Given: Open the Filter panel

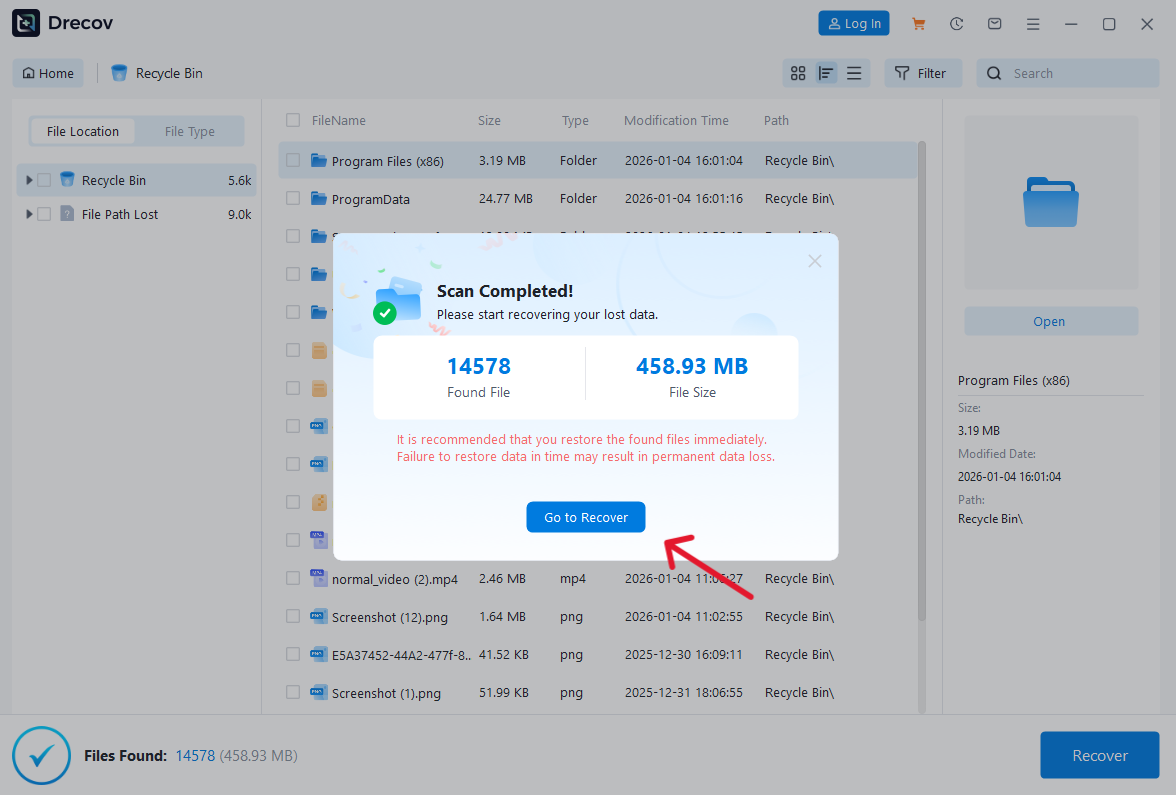Looking at the screenshot, I should (x=922, y=72).
